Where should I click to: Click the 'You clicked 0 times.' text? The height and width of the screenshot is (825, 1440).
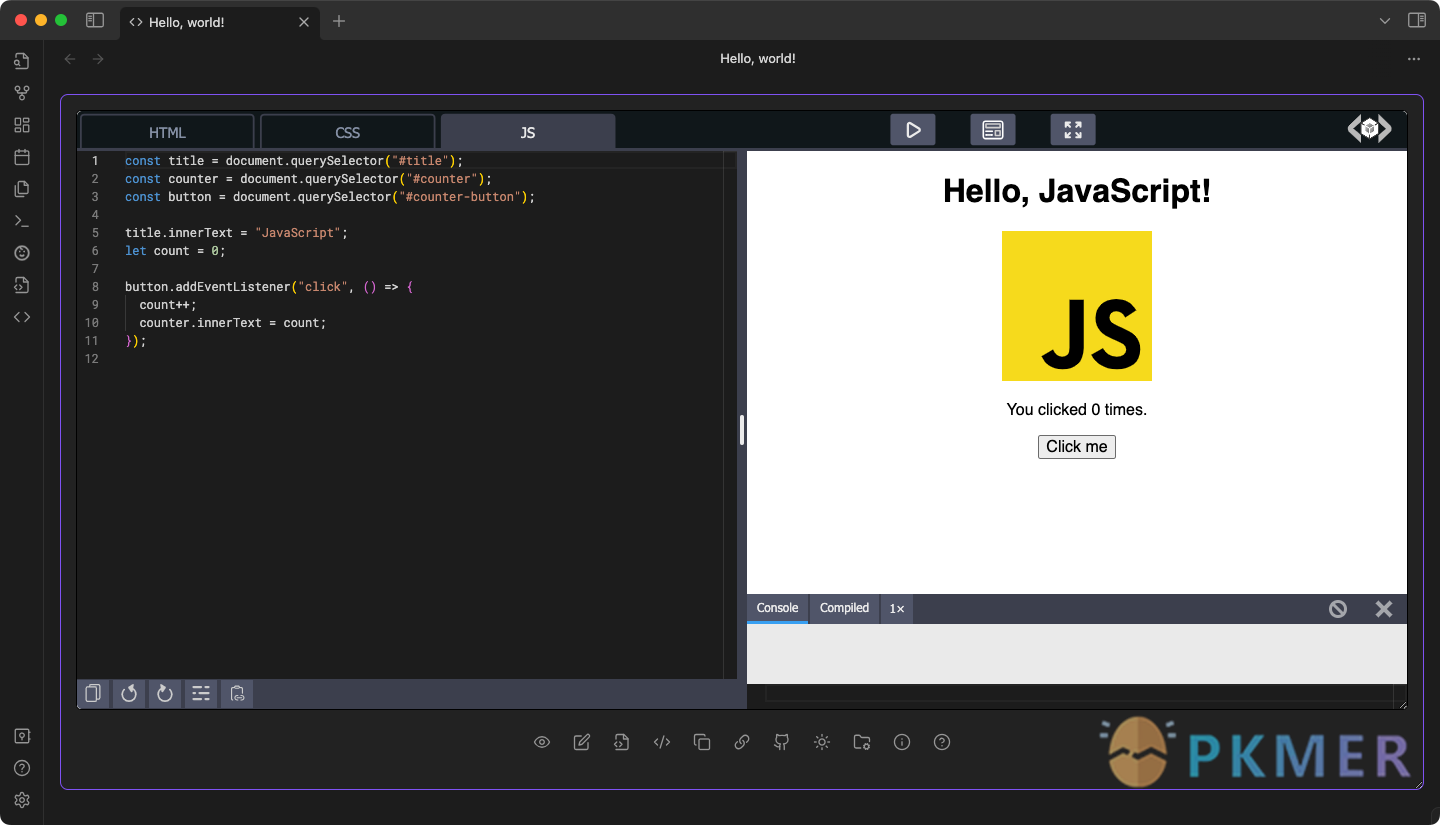click(1077, 409)
